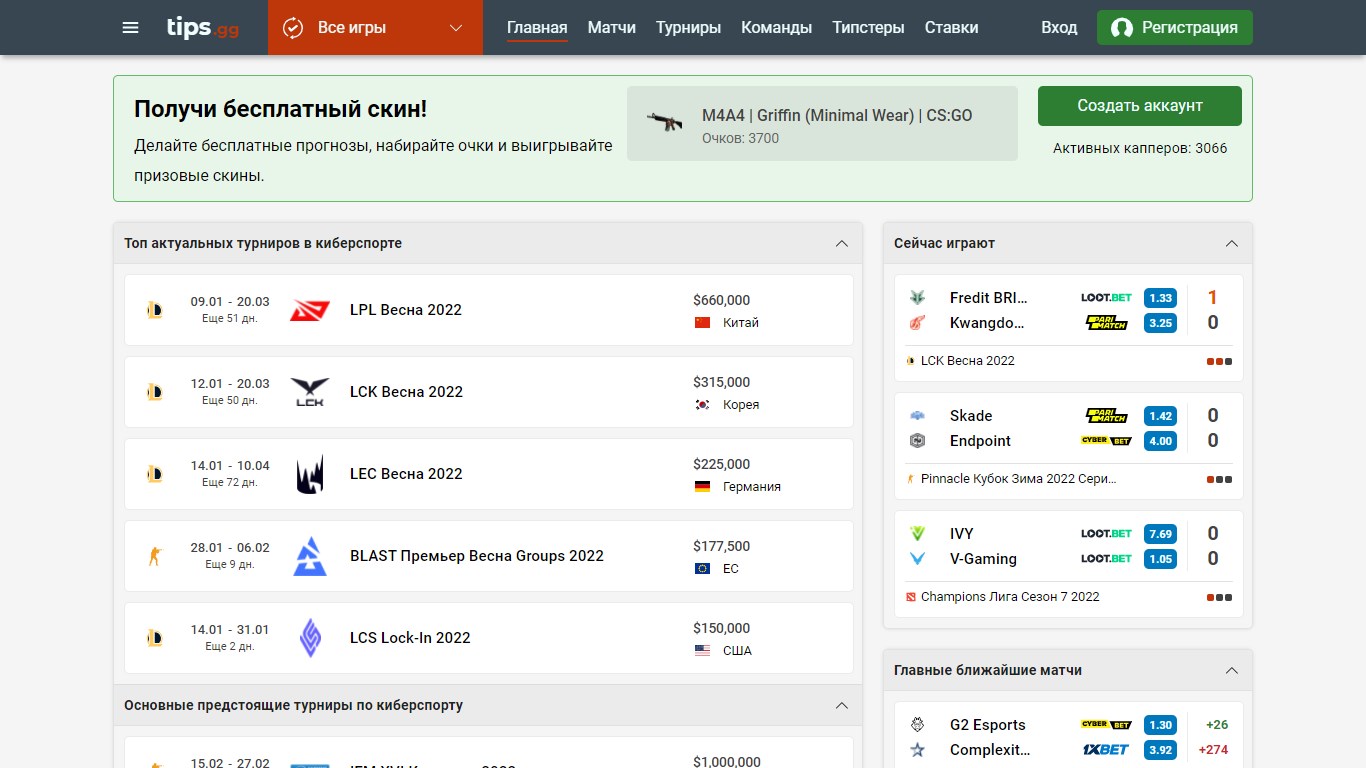Screen dimensions: 1366x768
Task: Click the tips.gg logo
Action: click(203, 28)
